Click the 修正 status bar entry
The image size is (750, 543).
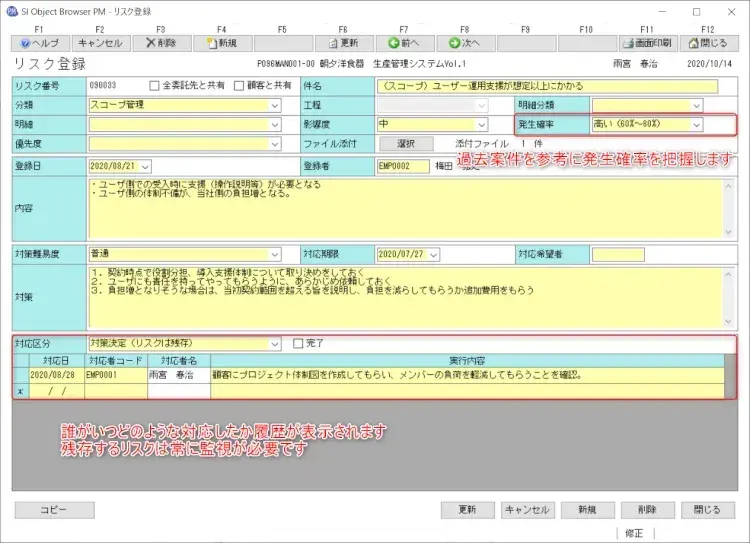(x=635, y=533)
